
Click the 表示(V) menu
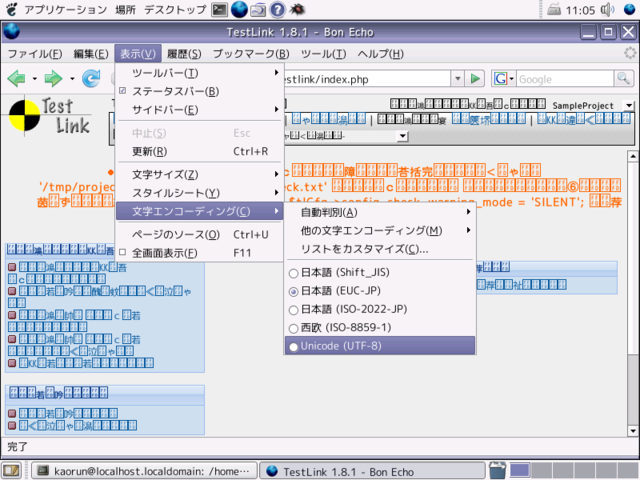pyautogui.click(x=138, y=54)
